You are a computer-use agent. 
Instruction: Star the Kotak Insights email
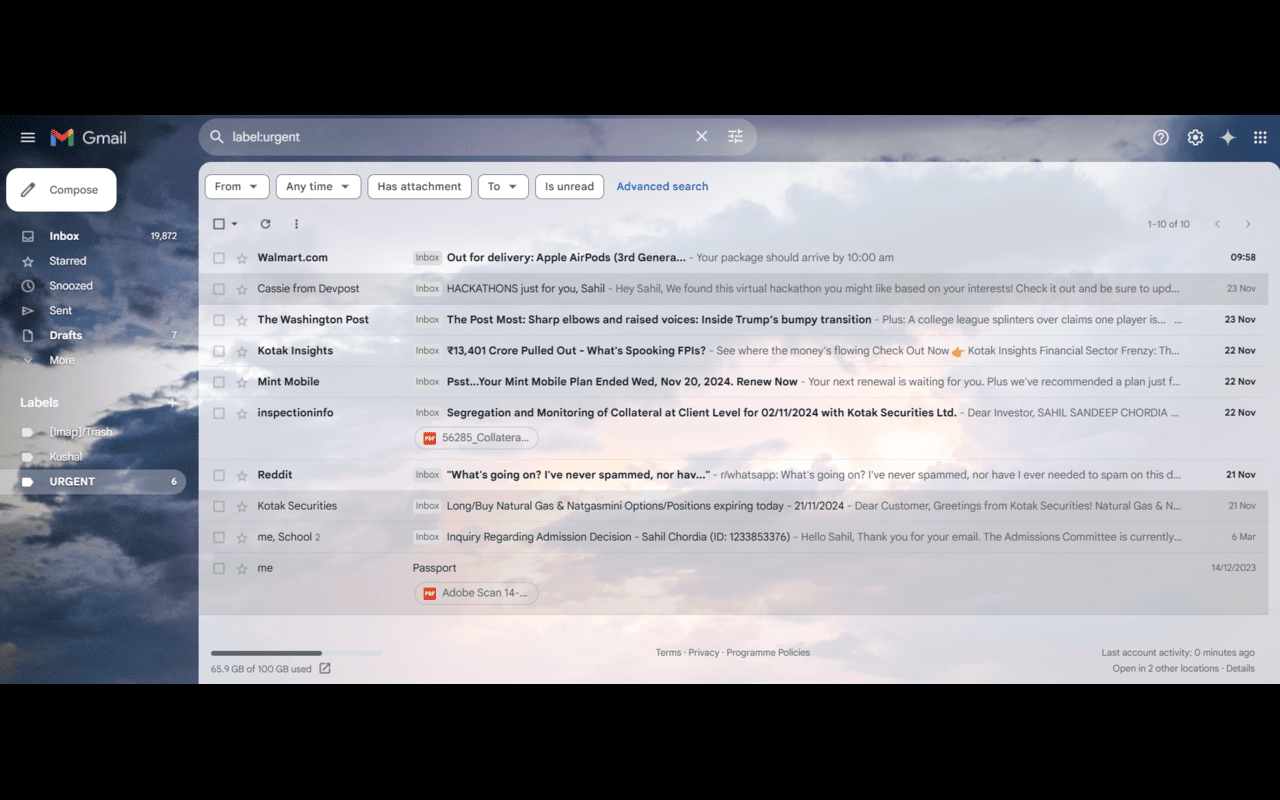(x=242, y=351)
